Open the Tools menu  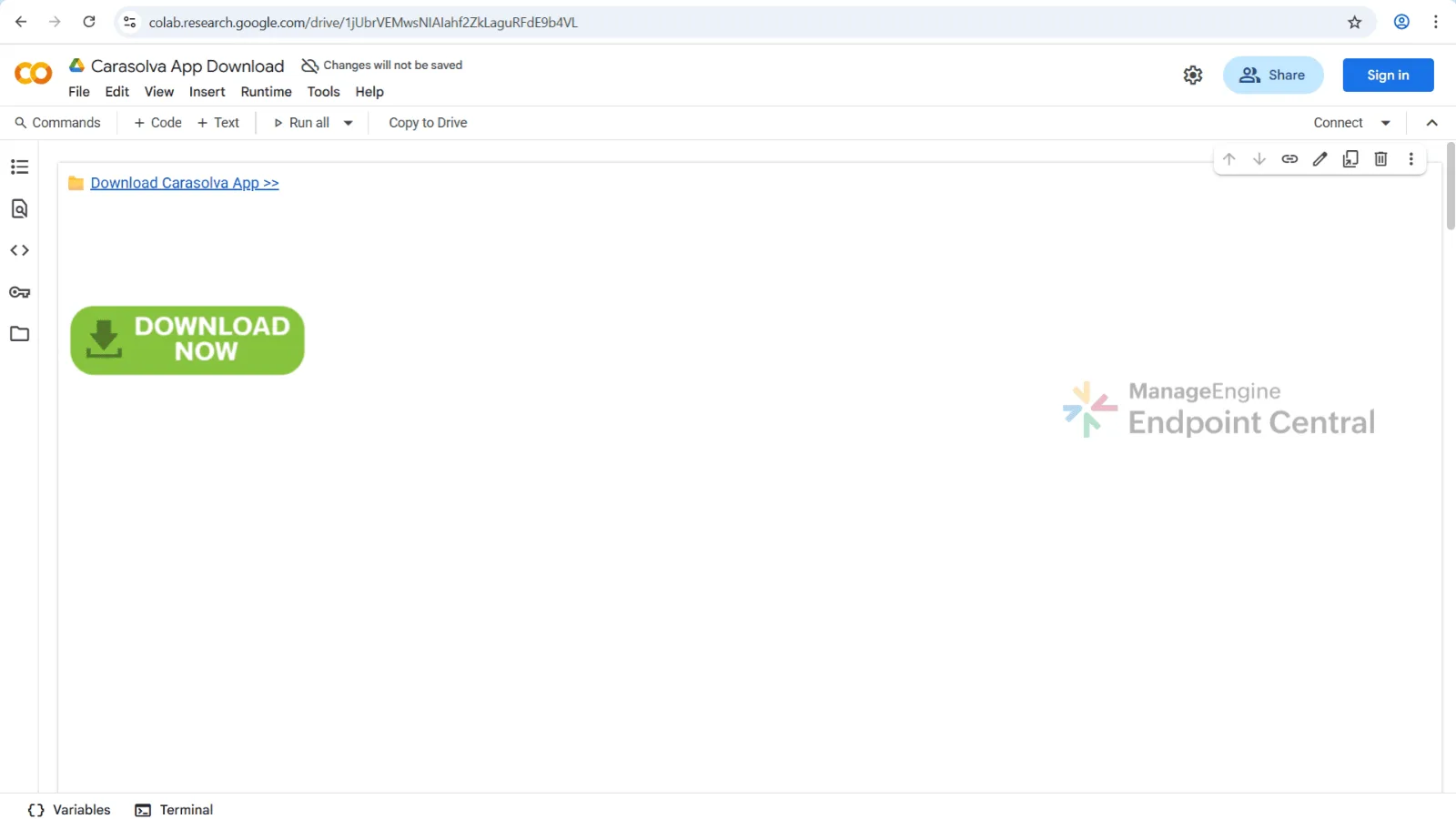[x=324, y=92]
